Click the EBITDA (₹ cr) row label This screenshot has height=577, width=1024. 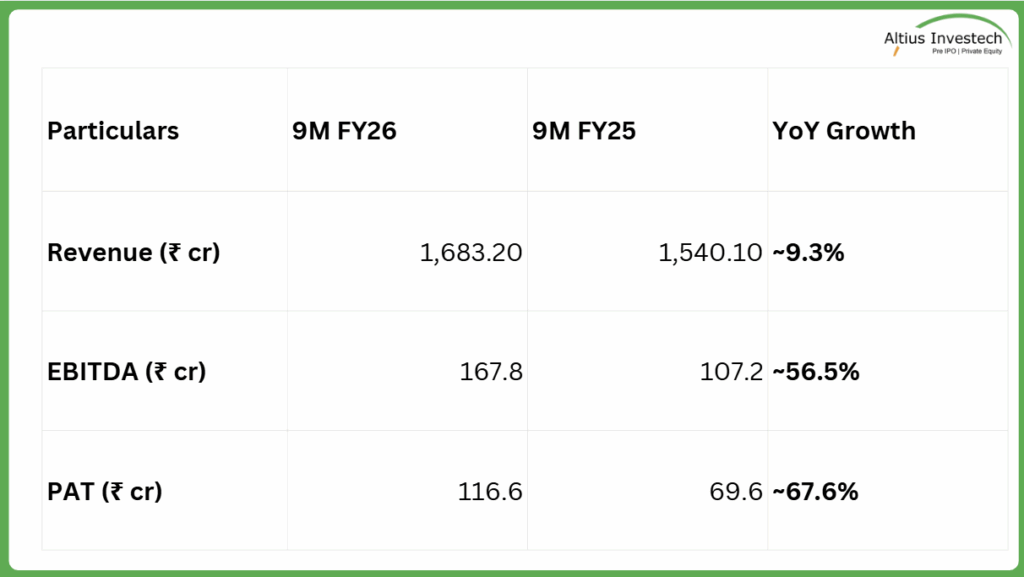126,372
